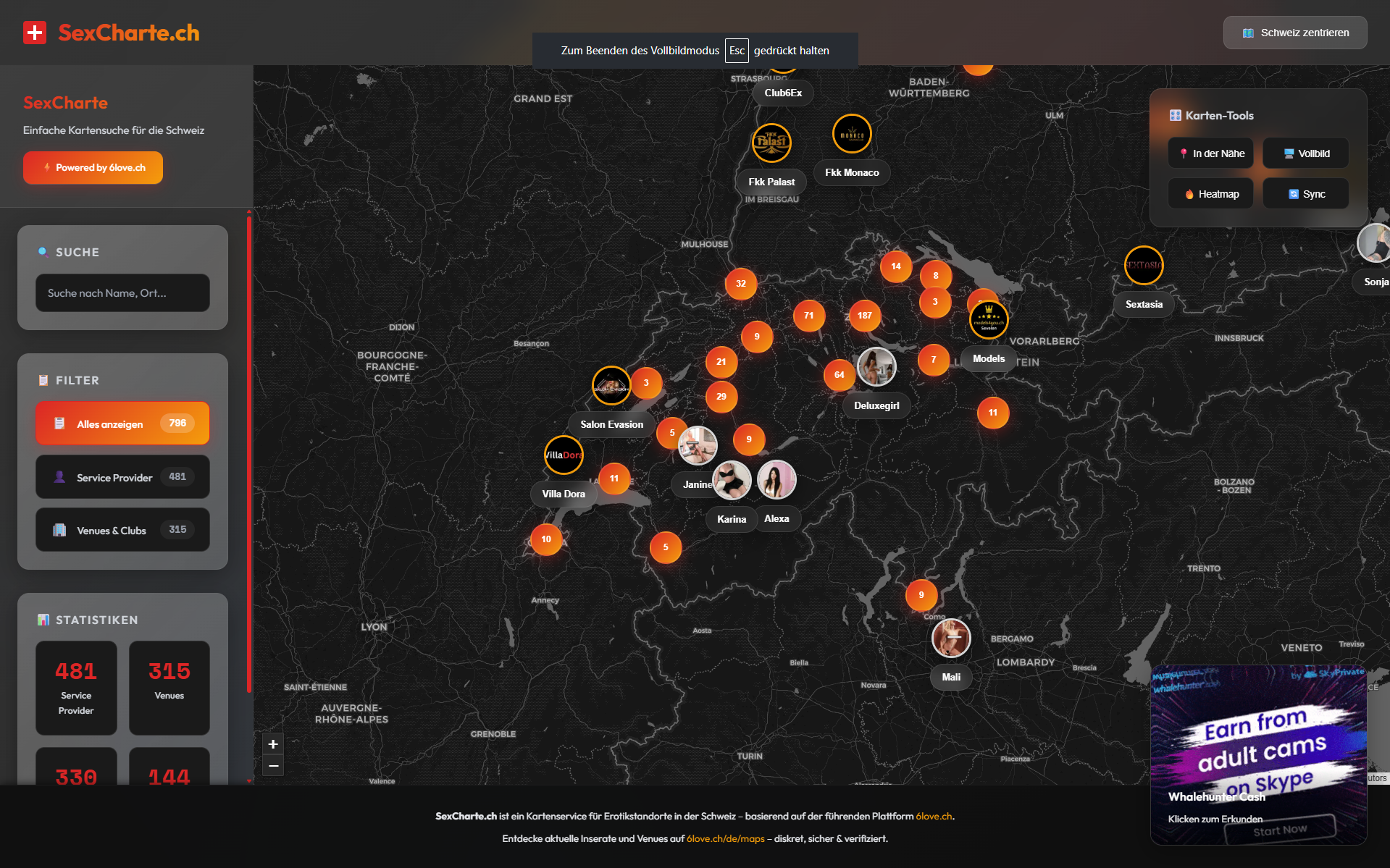Click the Swiss cross logo icon

tap(34, 33)
